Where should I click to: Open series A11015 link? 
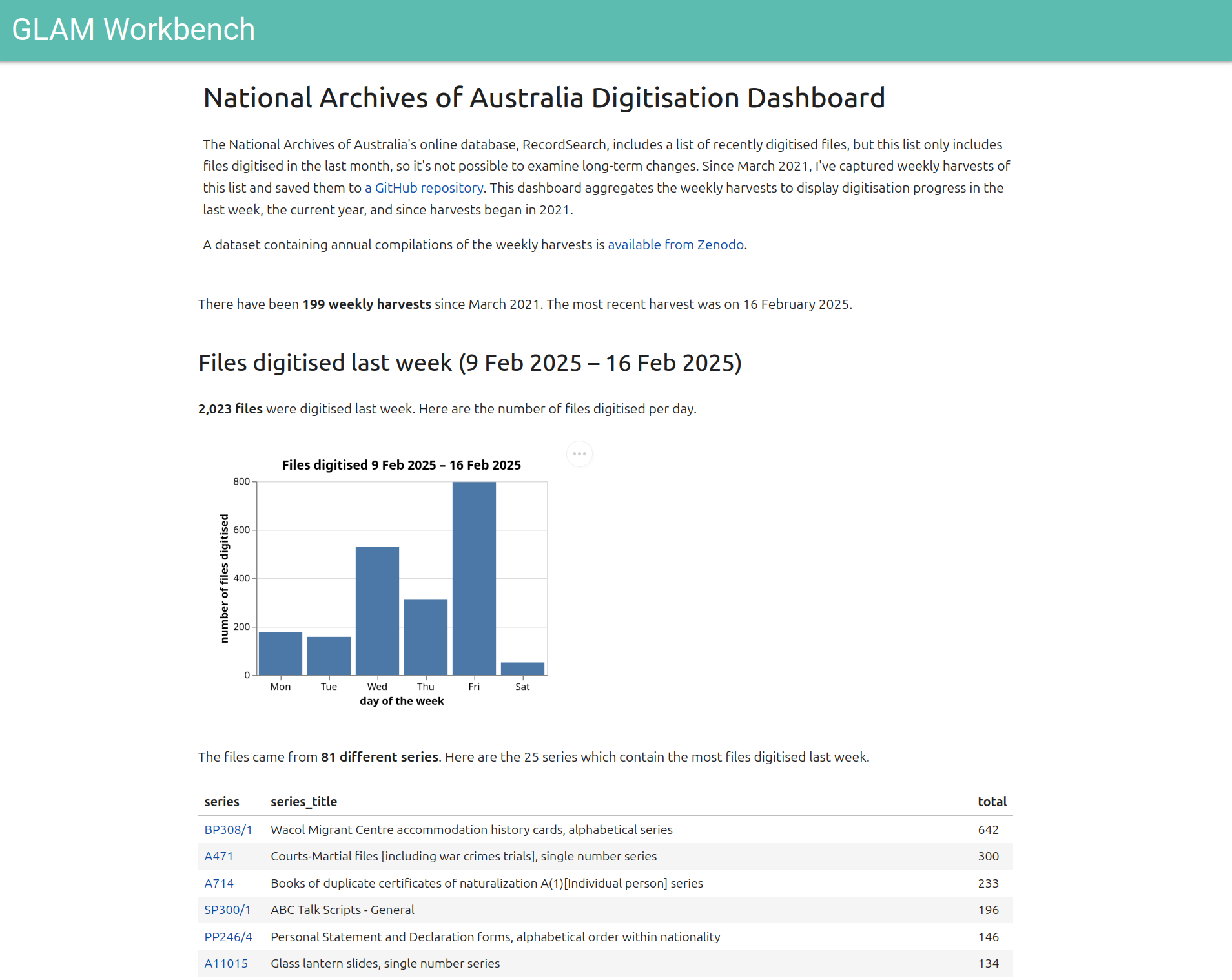[226, 963]
